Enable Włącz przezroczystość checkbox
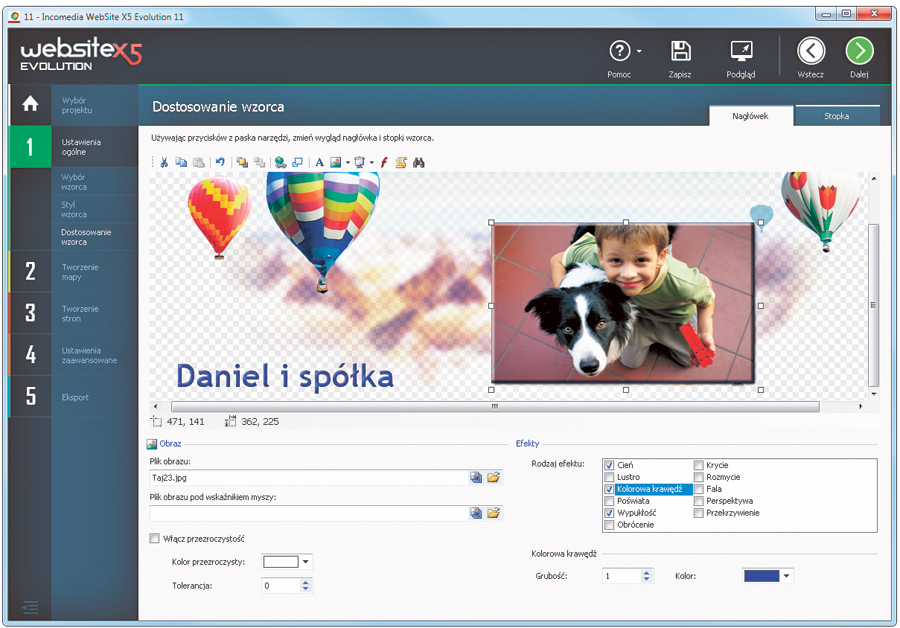 click(154, 539)
